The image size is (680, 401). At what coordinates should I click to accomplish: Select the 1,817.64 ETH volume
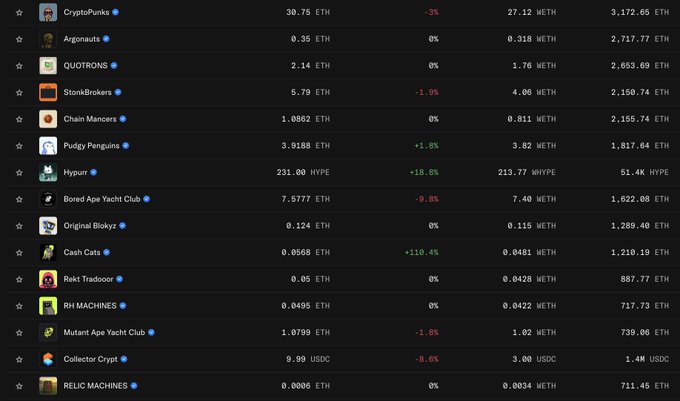(x=640, y=146)
